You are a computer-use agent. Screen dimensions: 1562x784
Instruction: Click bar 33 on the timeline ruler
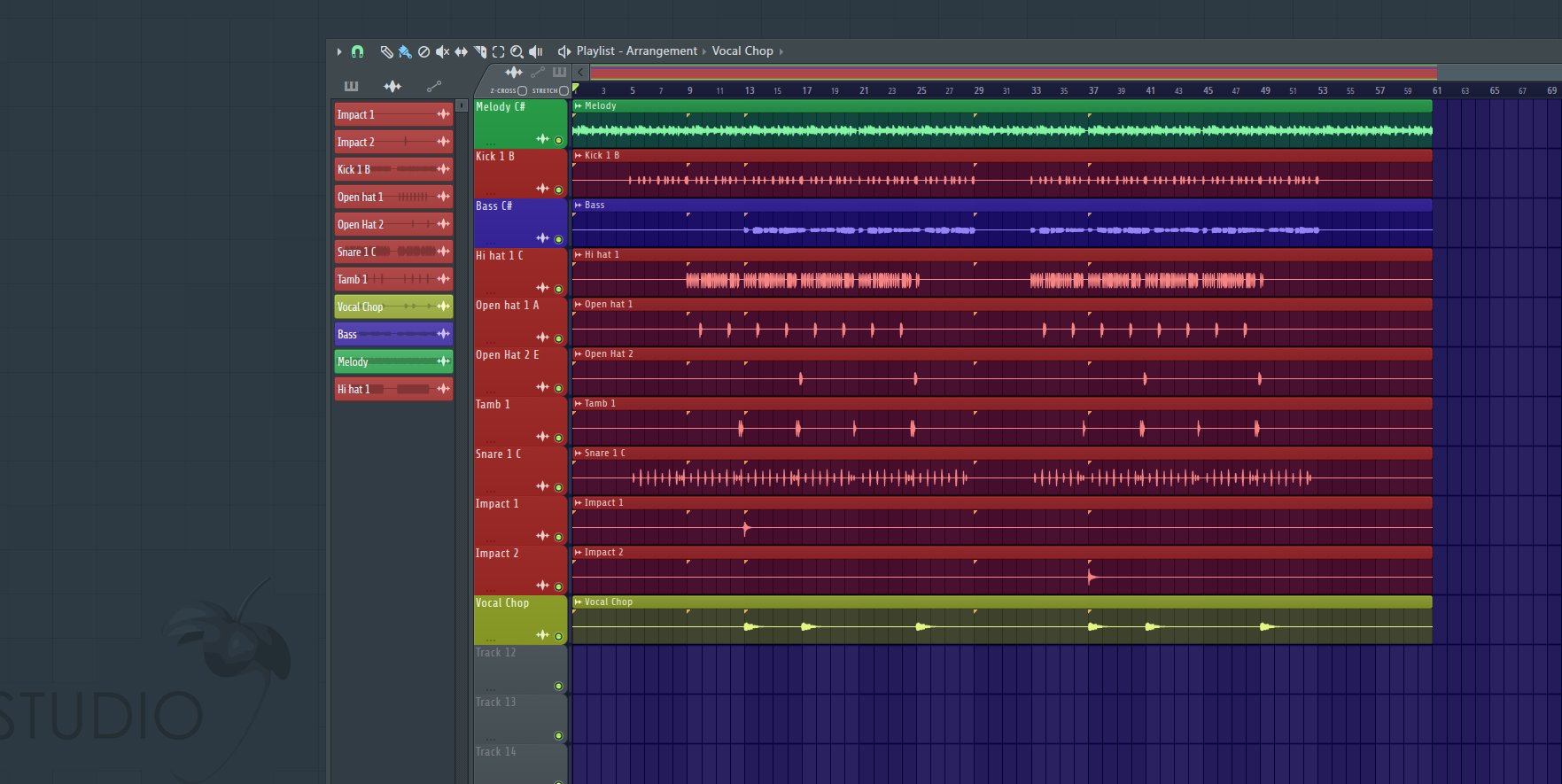pos(1036,90)
